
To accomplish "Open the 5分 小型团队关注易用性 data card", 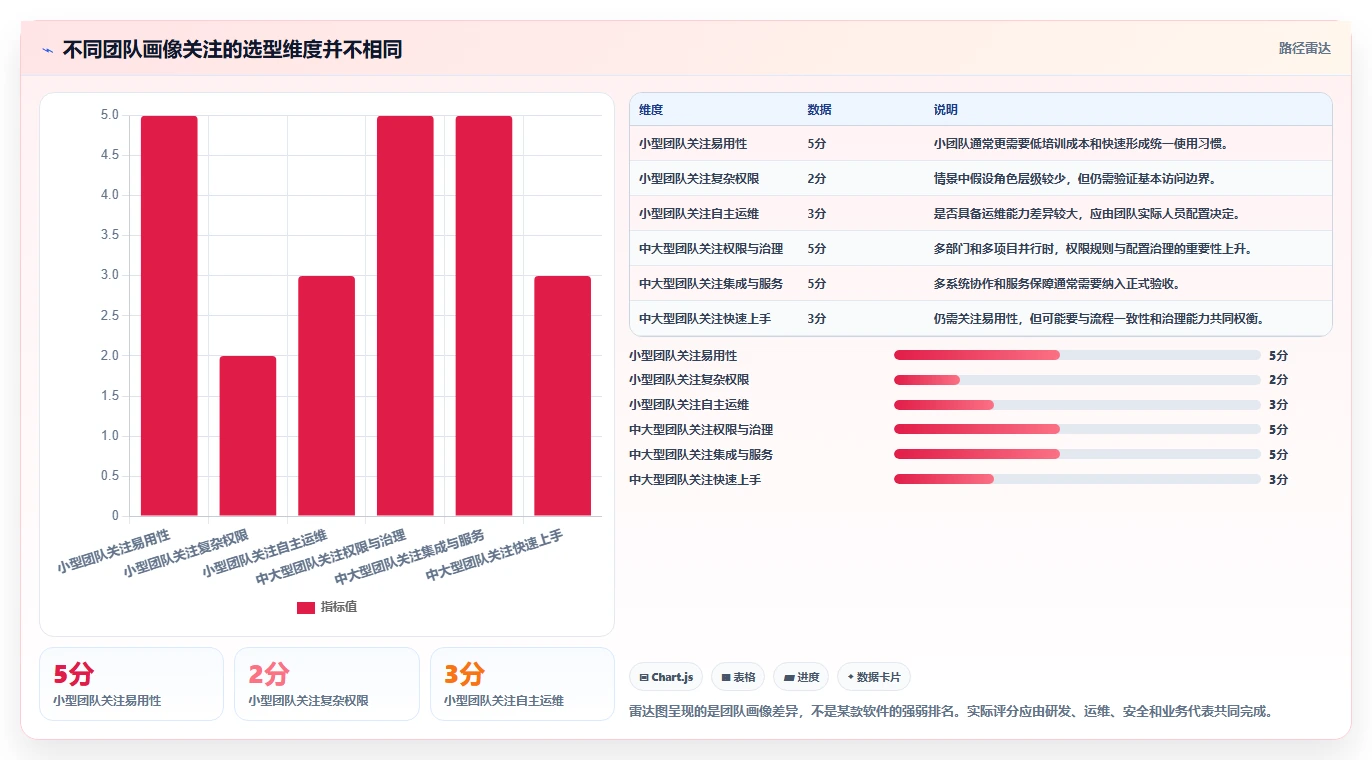I will tap(131, 684).
